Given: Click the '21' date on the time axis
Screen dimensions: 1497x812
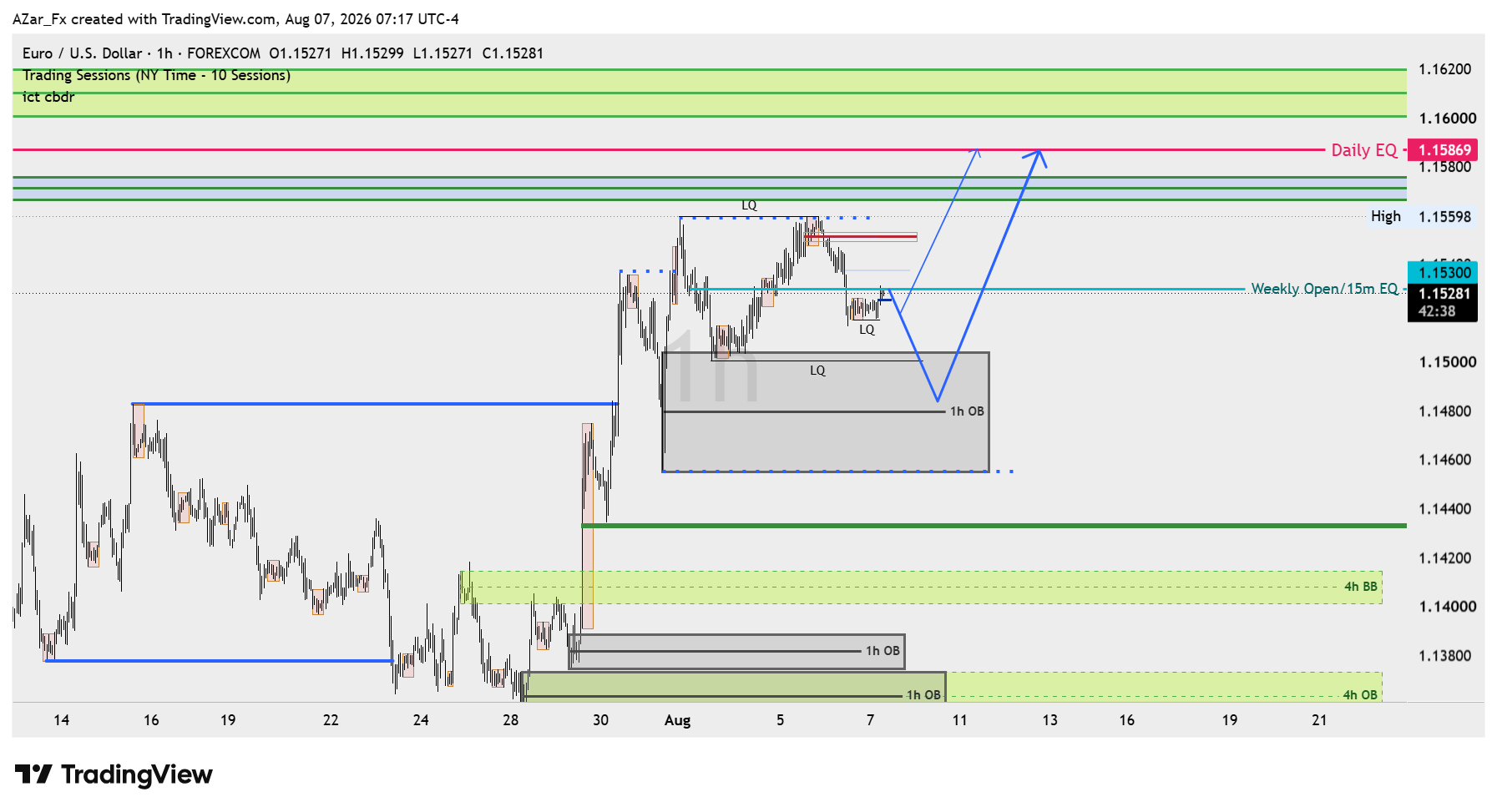Looking at the screenshot, I should click(x=1319, y=720).
